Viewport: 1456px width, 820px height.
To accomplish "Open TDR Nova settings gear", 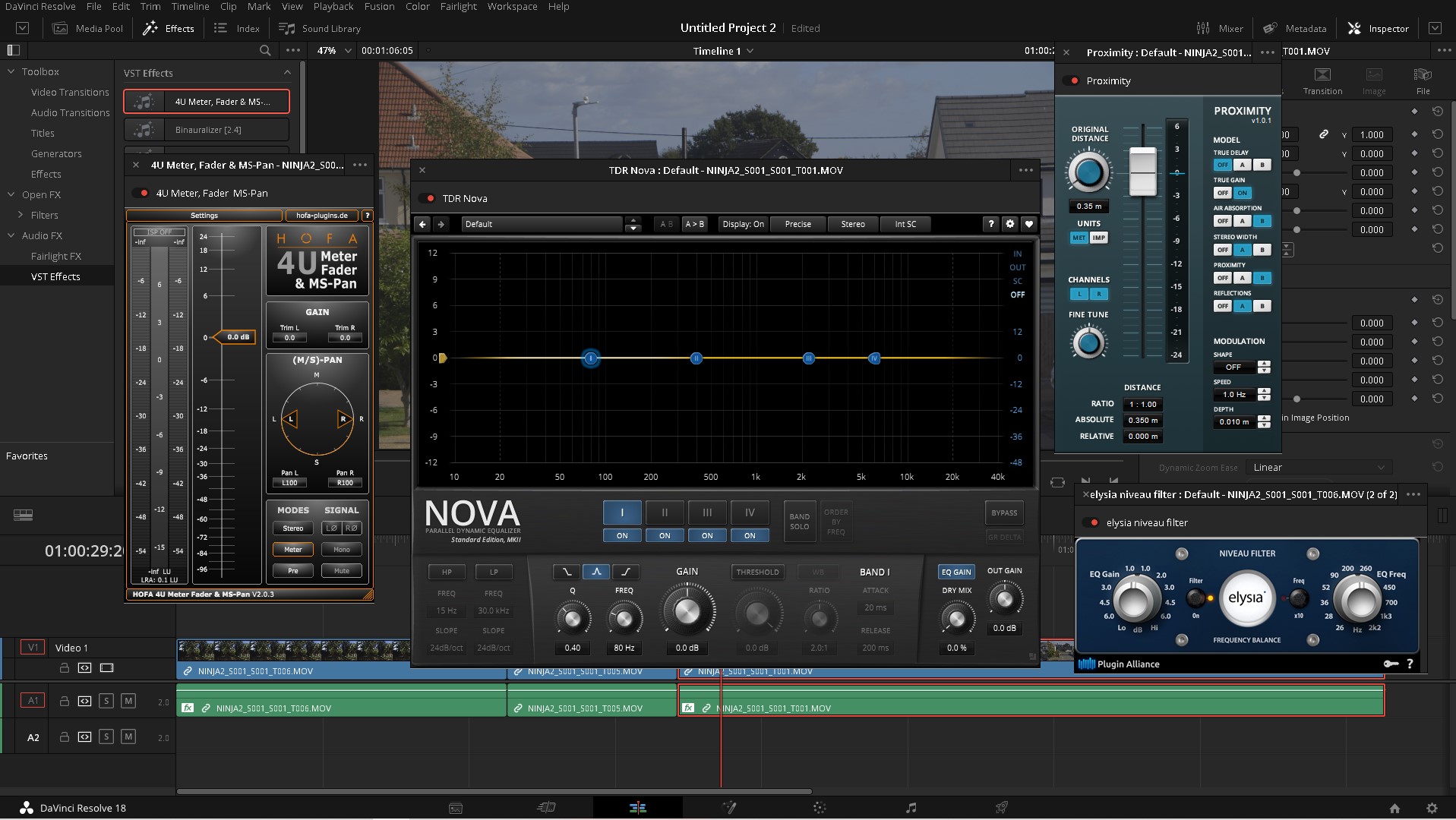I will [x=1009, y=224].
